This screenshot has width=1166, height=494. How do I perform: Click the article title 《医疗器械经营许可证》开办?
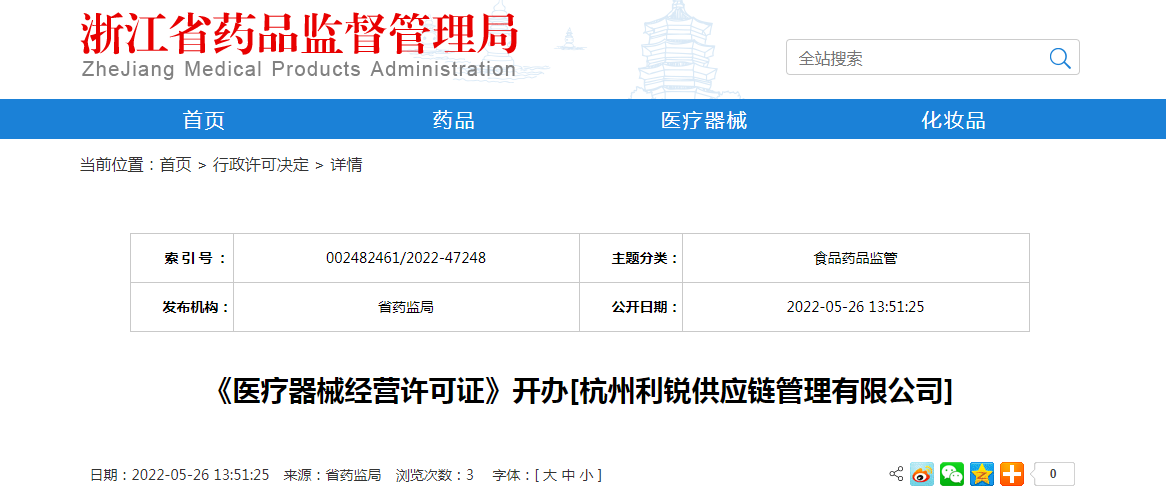(583, 391)
